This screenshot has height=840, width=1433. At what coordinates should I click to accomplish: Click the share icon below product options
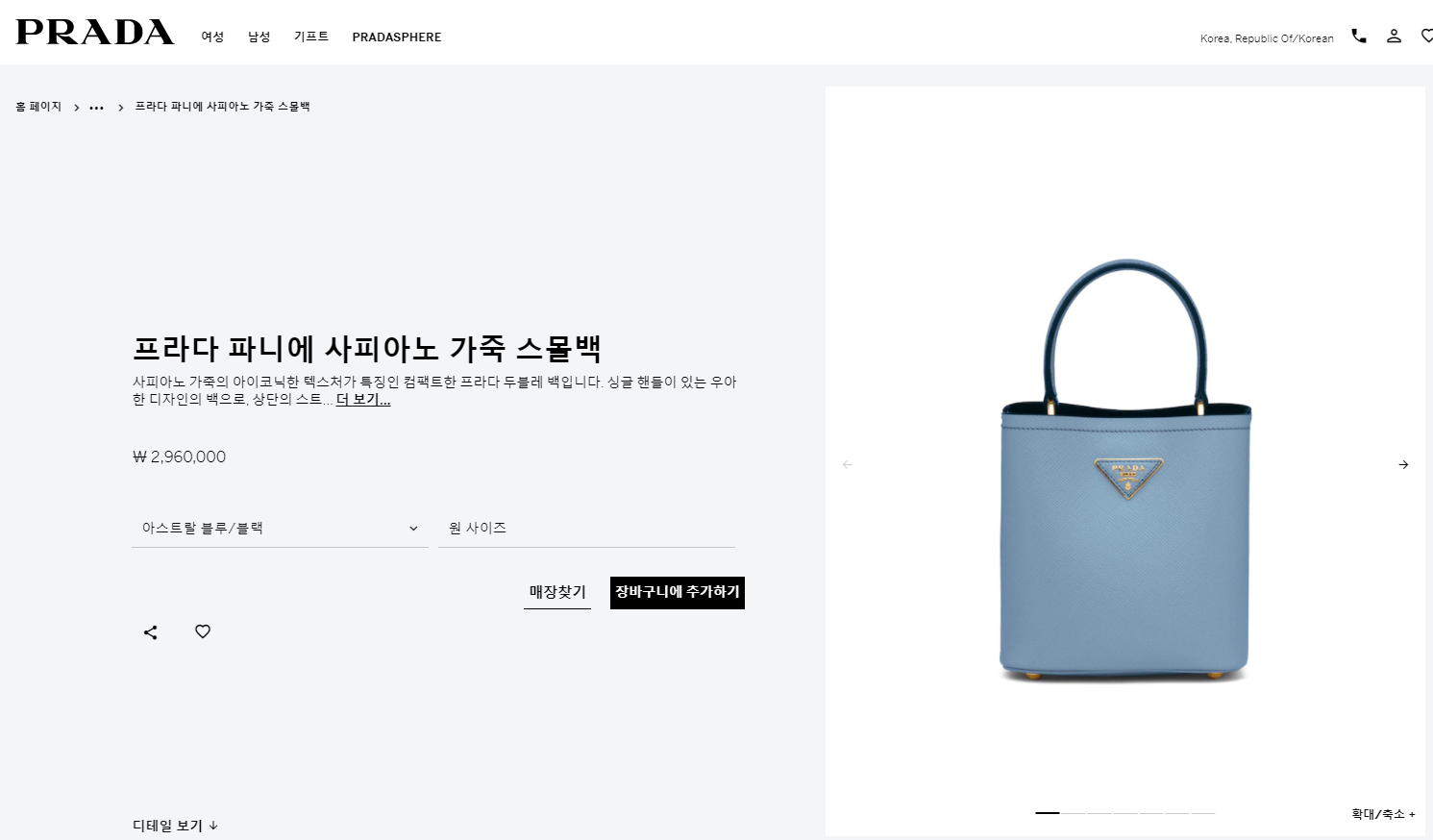[150, 632]
